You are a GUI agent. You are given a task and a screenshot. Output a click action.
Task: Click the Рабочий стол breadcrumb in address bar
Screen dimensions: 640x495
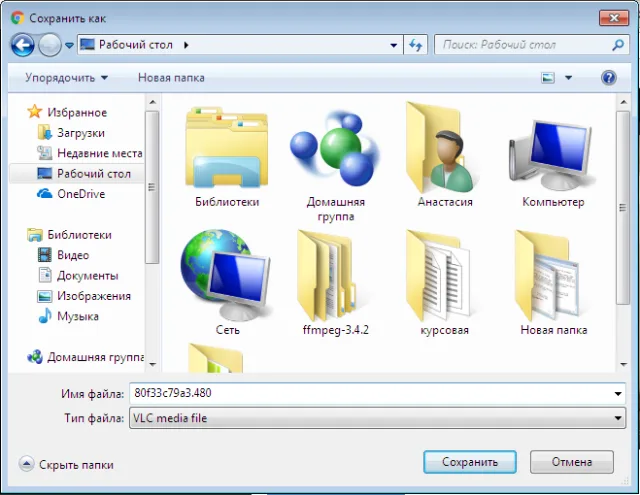point(136,44)
